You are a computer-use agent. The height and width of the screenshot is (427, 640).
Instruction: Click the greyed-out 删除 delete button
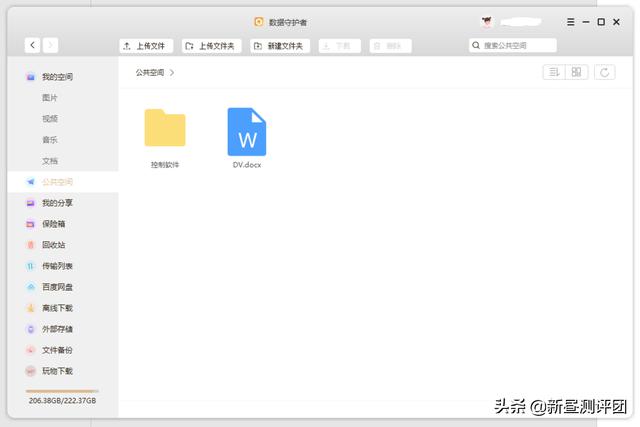pyautogui.click(x=391, y=46)
